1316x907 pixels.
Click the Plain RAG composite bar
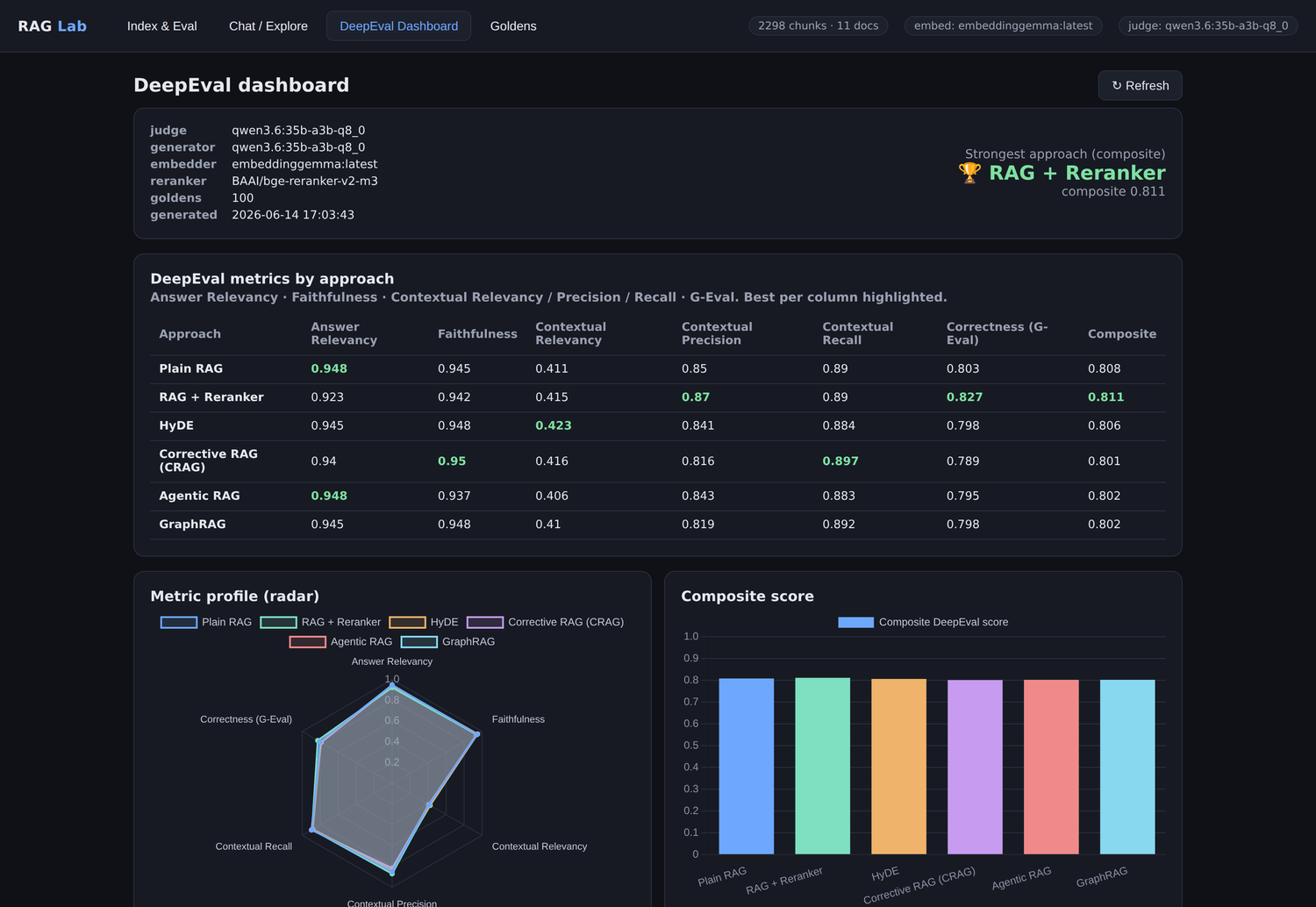click(747, 766)
